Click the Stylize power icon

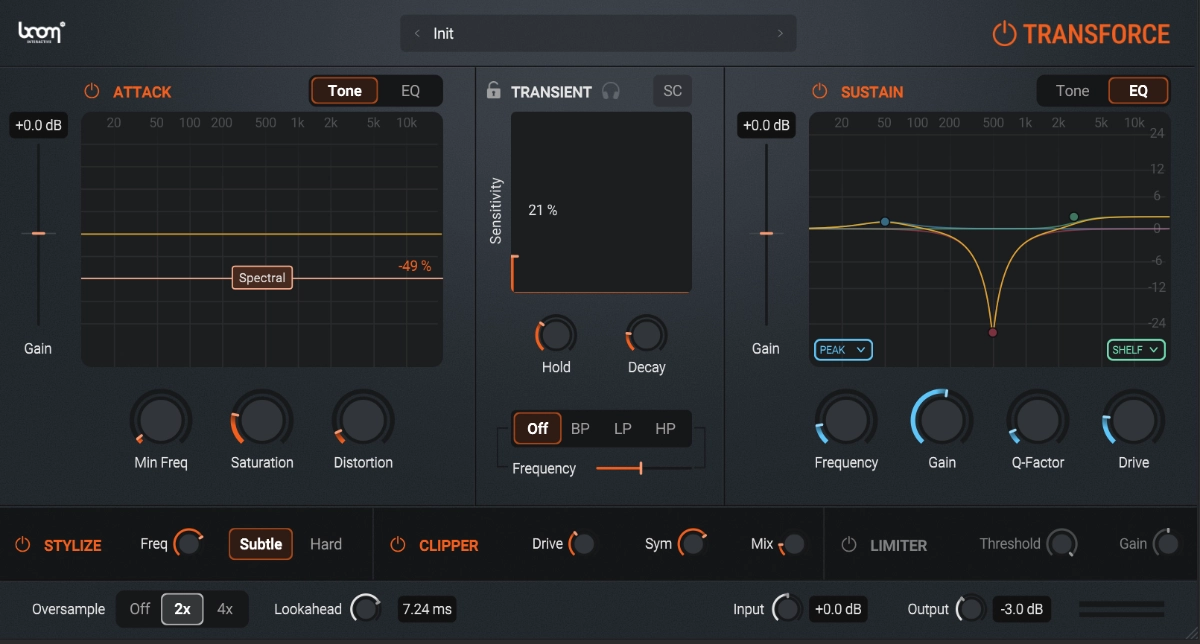point(22,545)
